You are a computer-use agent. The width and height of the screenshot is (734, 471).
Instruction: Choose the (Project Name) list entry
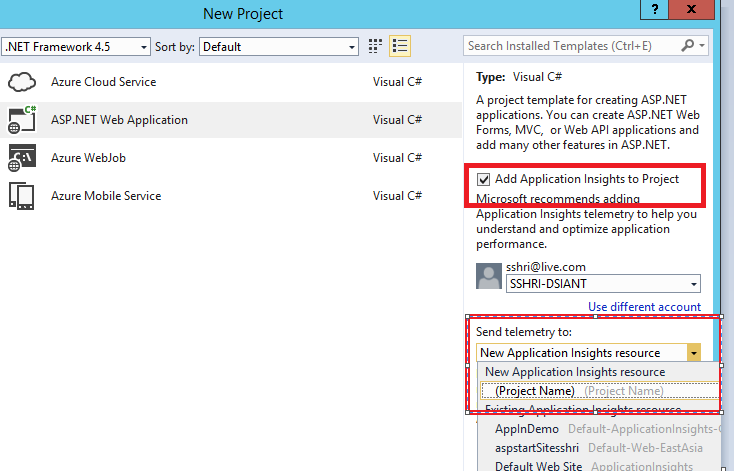coord(600,391)
